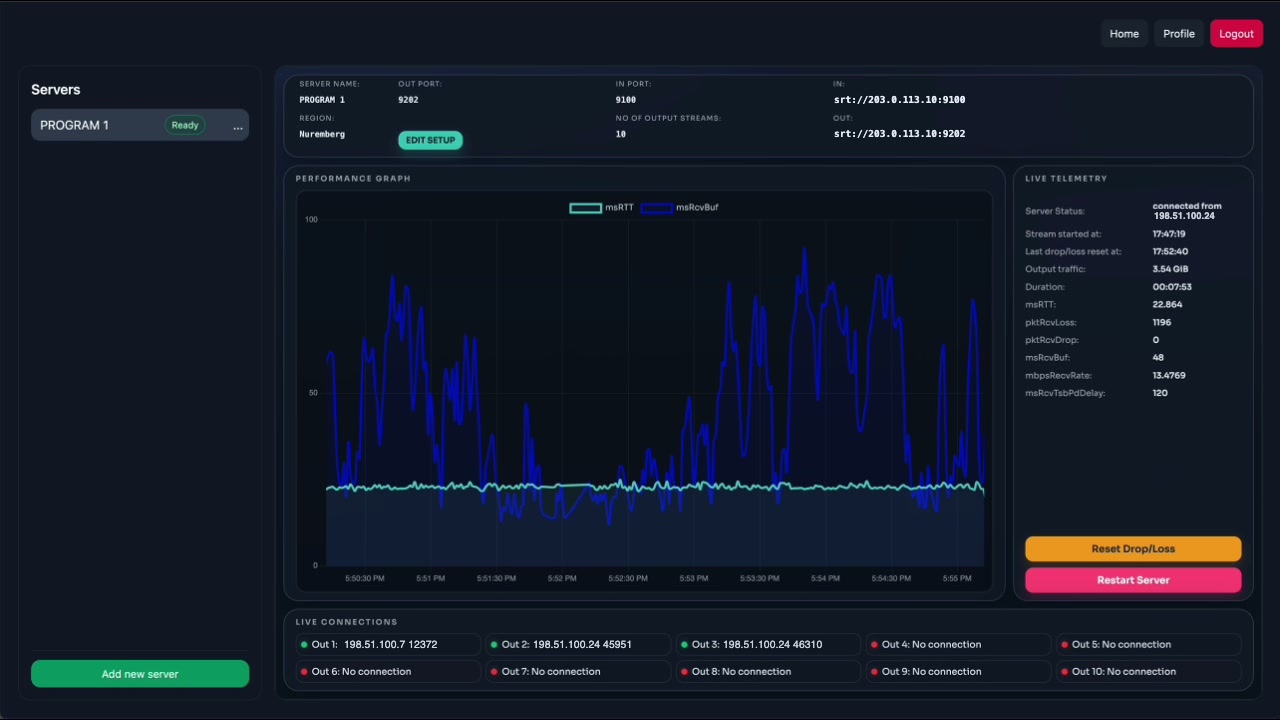Click the 5:53 PM axis label

[693, 579]
